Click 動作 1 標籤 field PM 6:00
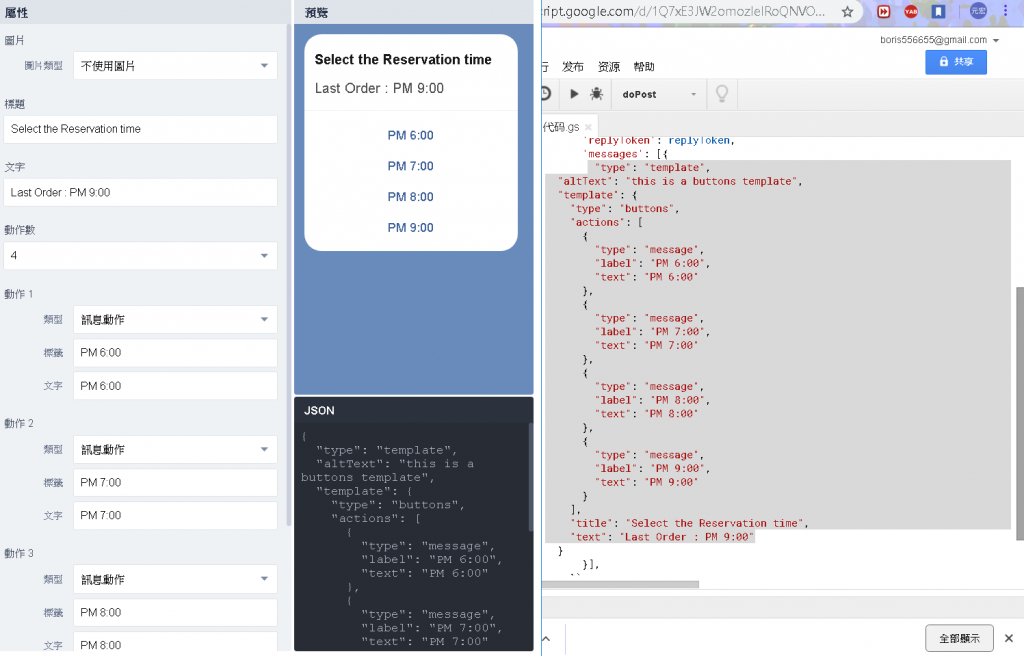1024x656 pixels. pyautogui.click(x=175, y=353)
